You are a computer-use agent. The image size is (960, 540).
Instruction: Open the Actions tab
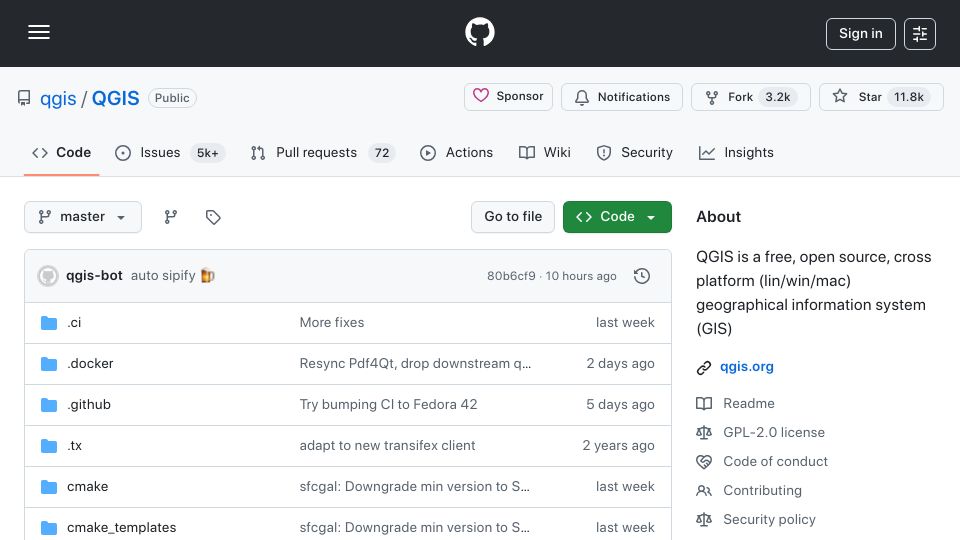tap(456, 152)
